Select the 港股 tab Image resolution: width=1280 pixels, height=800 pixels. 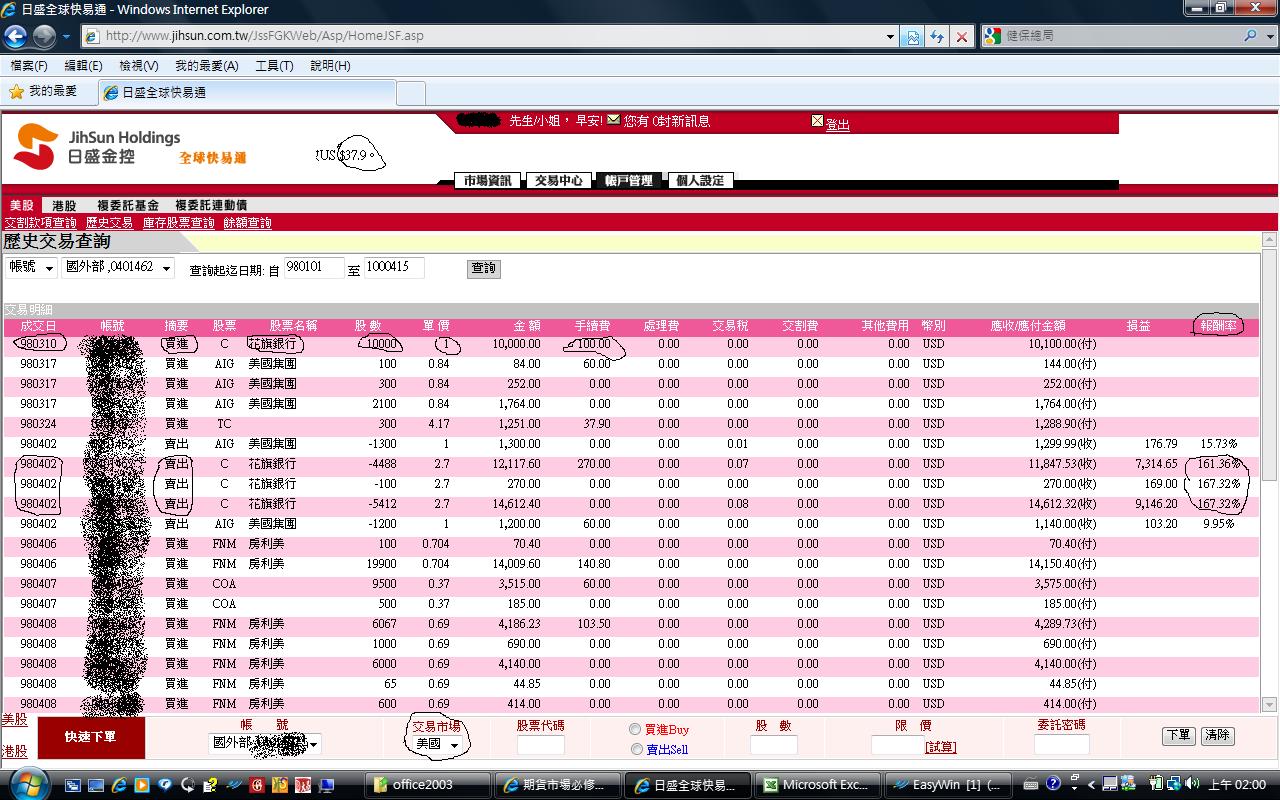64,205
